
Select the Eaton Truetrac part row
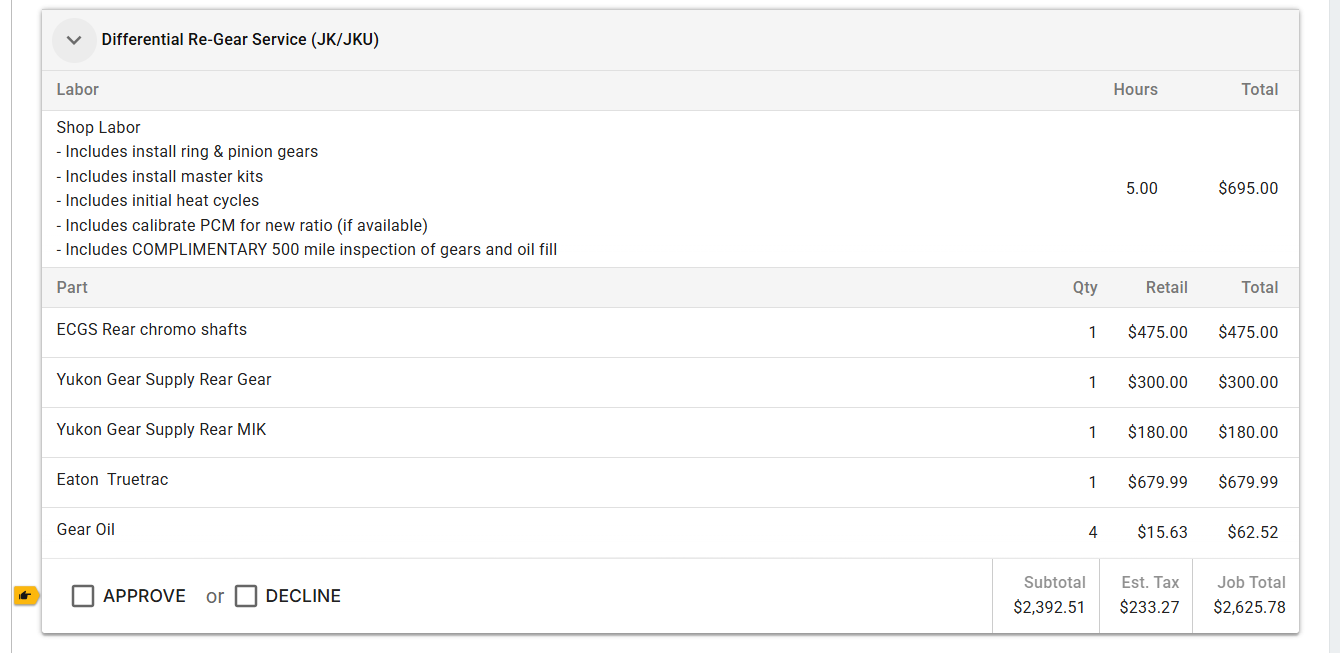coord(113,480)
